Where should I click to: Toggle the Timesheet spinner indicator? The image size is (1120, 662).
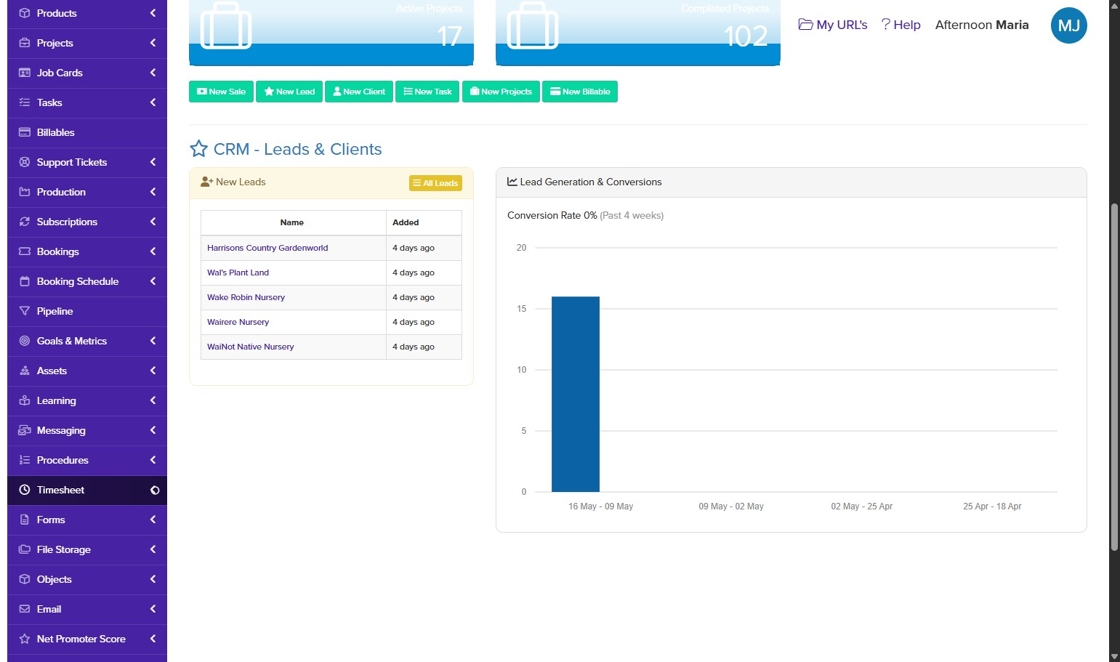pyautogui.click(x=154, y=490)
